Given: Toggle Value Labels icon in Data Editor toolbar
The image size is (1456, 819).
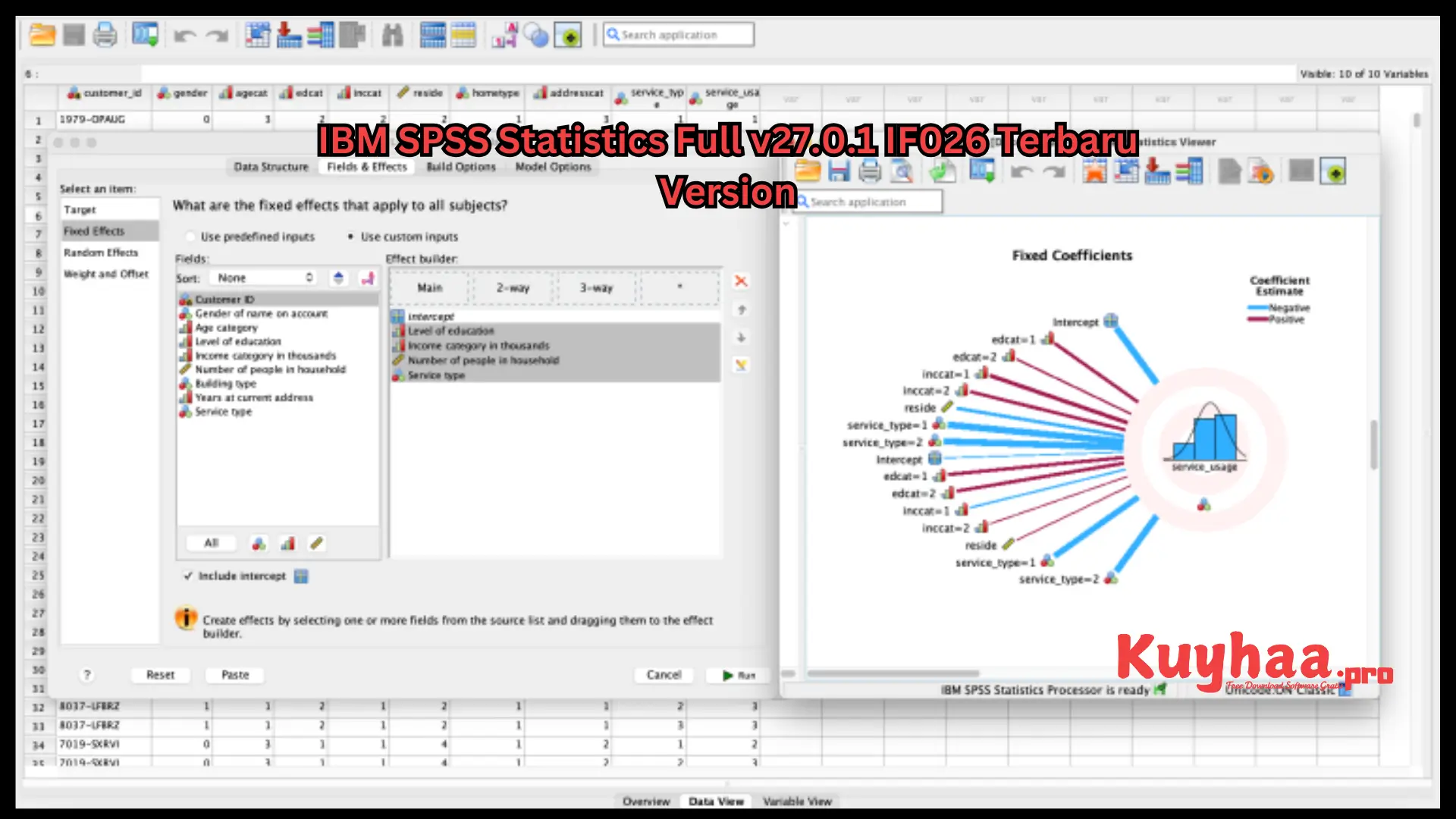Looking at the screenshot, I should [x=504, y=35].
